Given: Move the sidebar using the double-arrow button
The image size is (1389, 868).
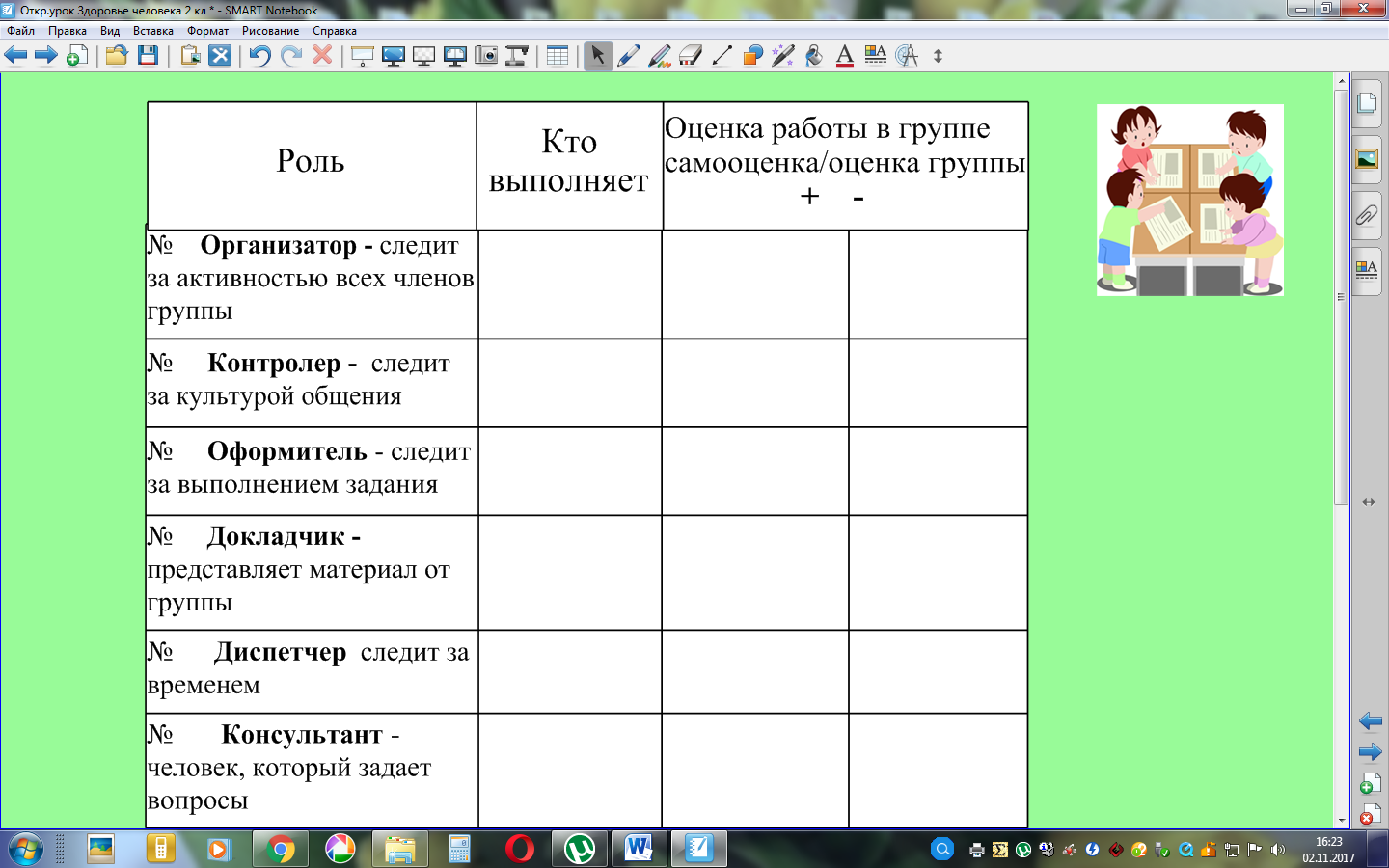Looking at the screenshot, I should pyautogui.click(x=1368, y=502).
